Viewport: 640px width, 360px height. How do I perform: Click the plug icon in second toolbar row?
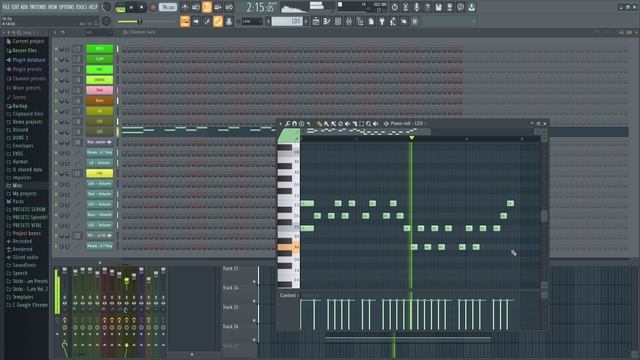point(382,21)
